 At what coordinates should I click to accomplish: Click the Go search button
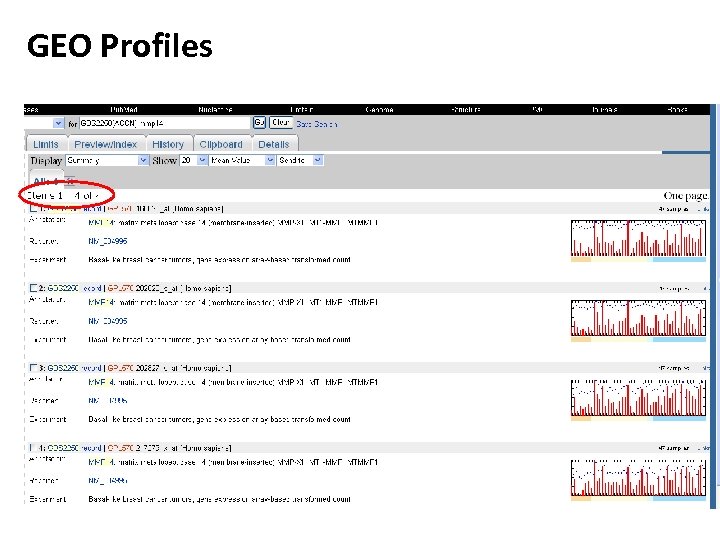(x=259, y=123)
